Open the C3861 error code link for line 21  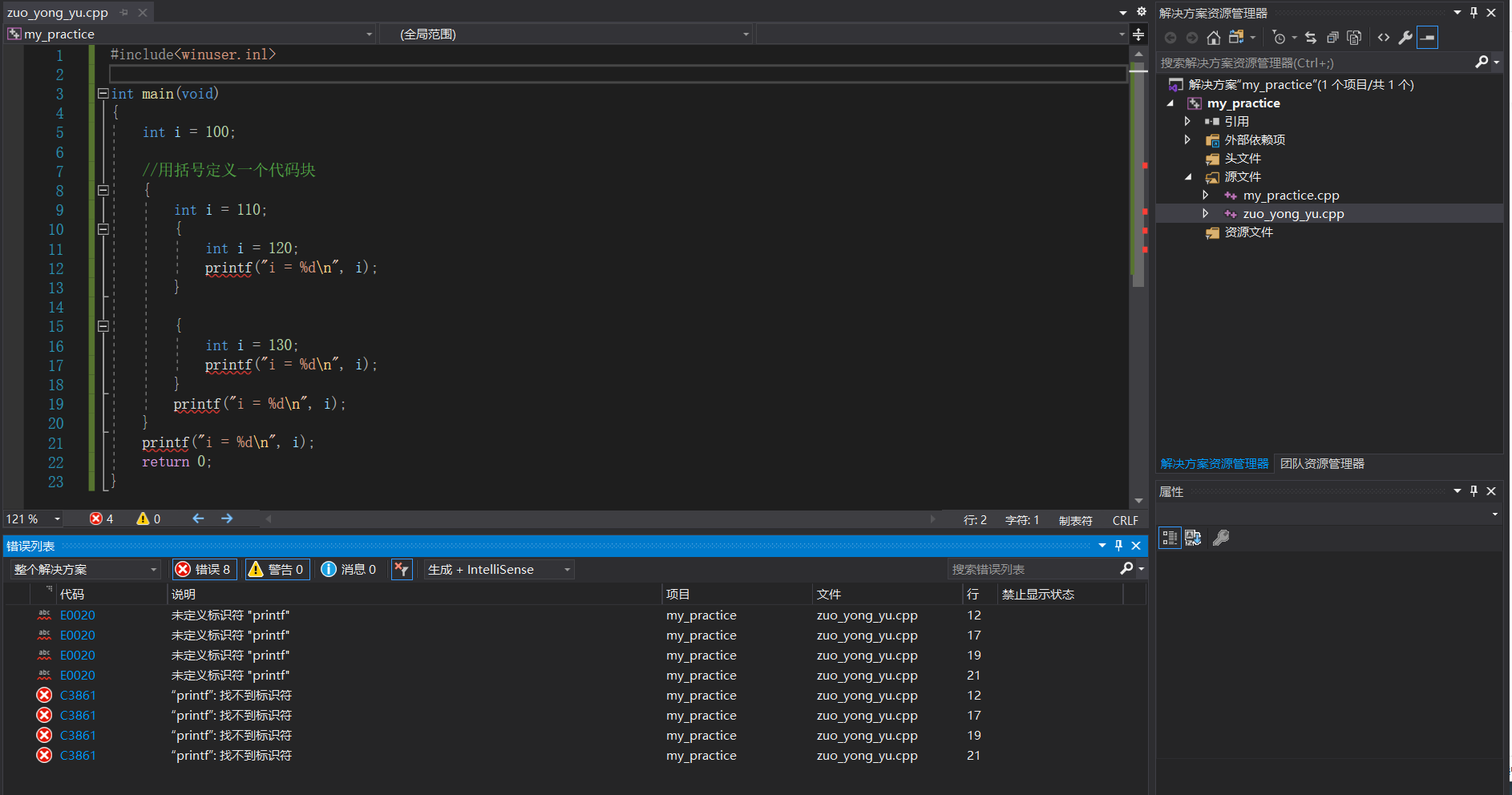tap(78, 756)
